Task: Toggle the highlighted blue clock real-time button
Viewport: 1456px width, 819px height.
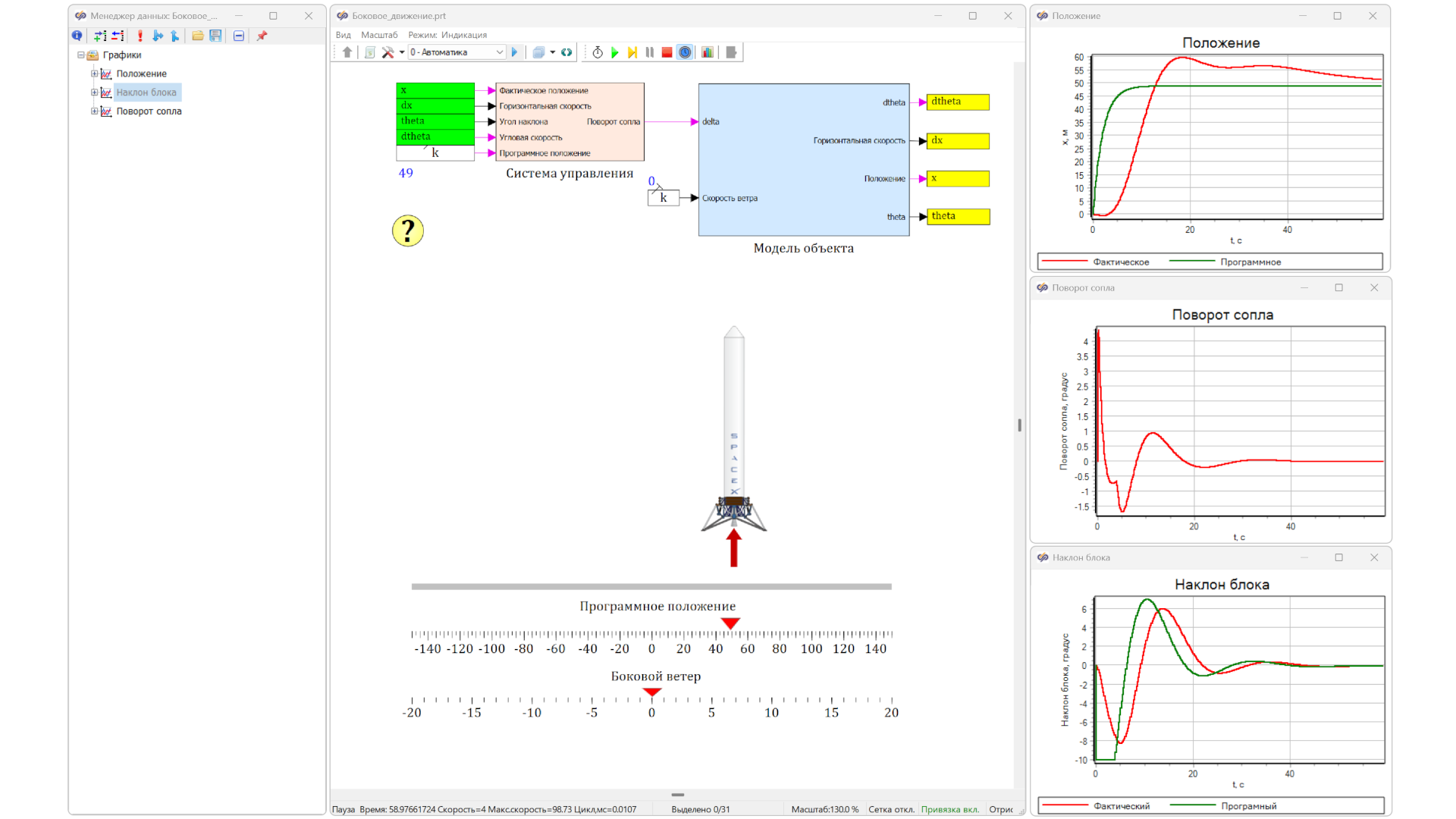Action: (x=685, y=52)
